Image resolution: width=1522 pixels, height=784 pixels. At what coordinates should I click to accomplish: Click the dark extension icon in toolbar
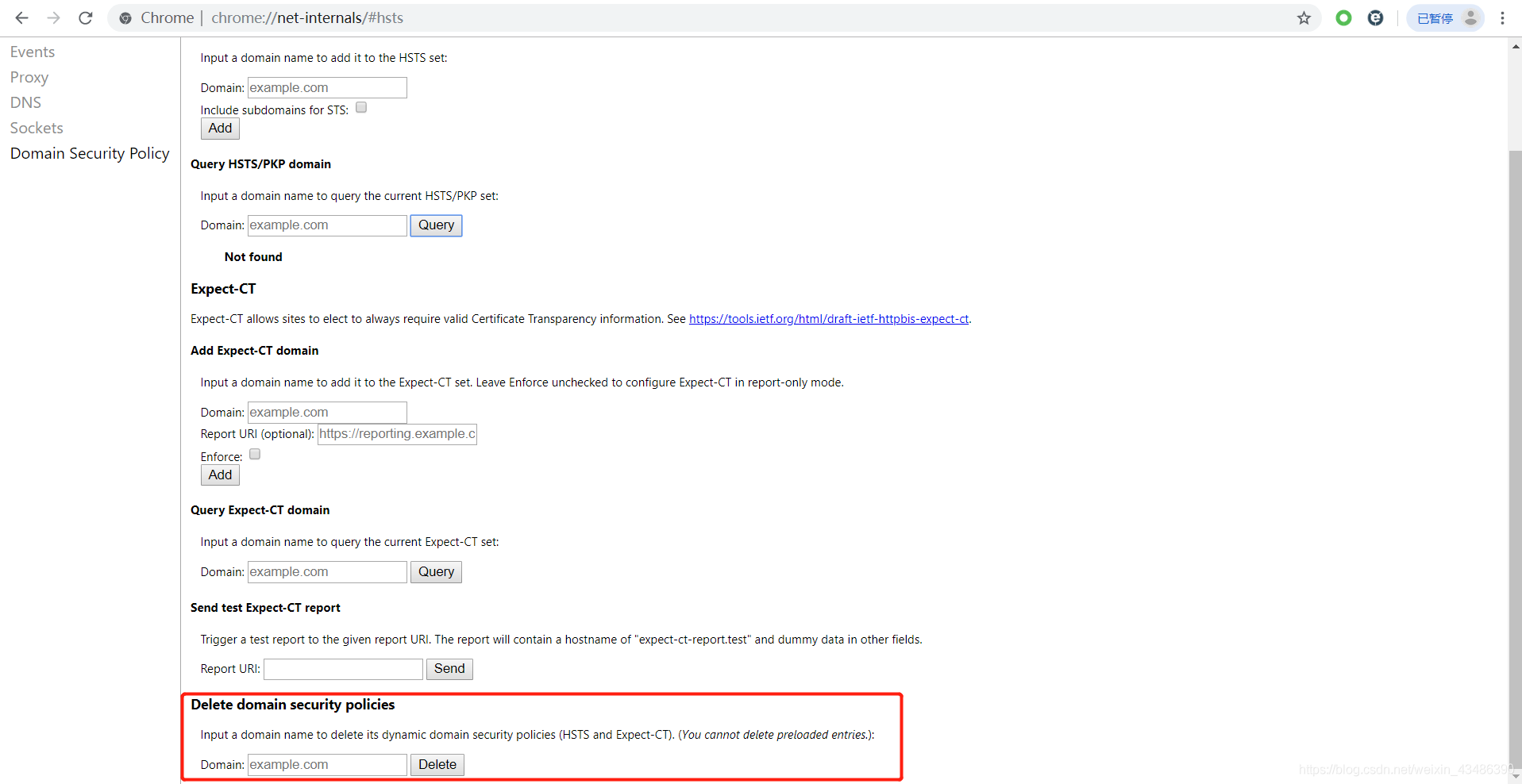click(1376, 17)
